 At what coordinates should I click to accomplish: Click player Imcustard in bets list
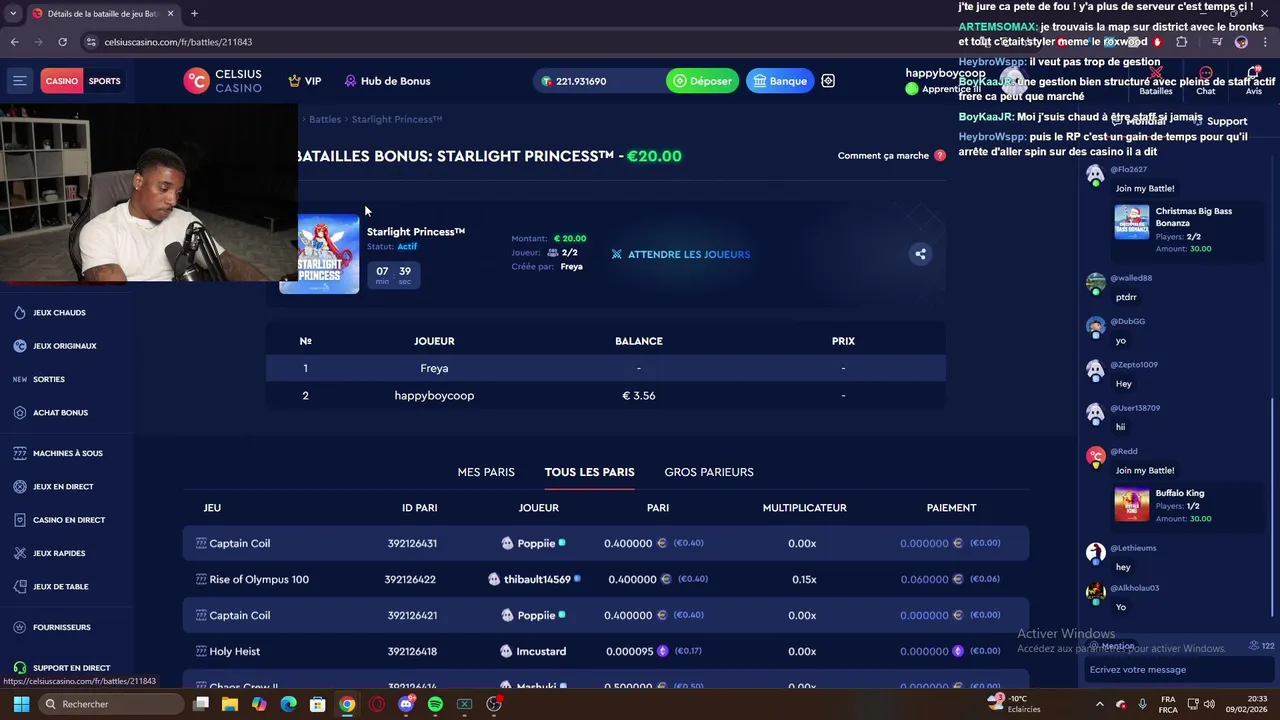pyautogui.click(x=541, y=651)
